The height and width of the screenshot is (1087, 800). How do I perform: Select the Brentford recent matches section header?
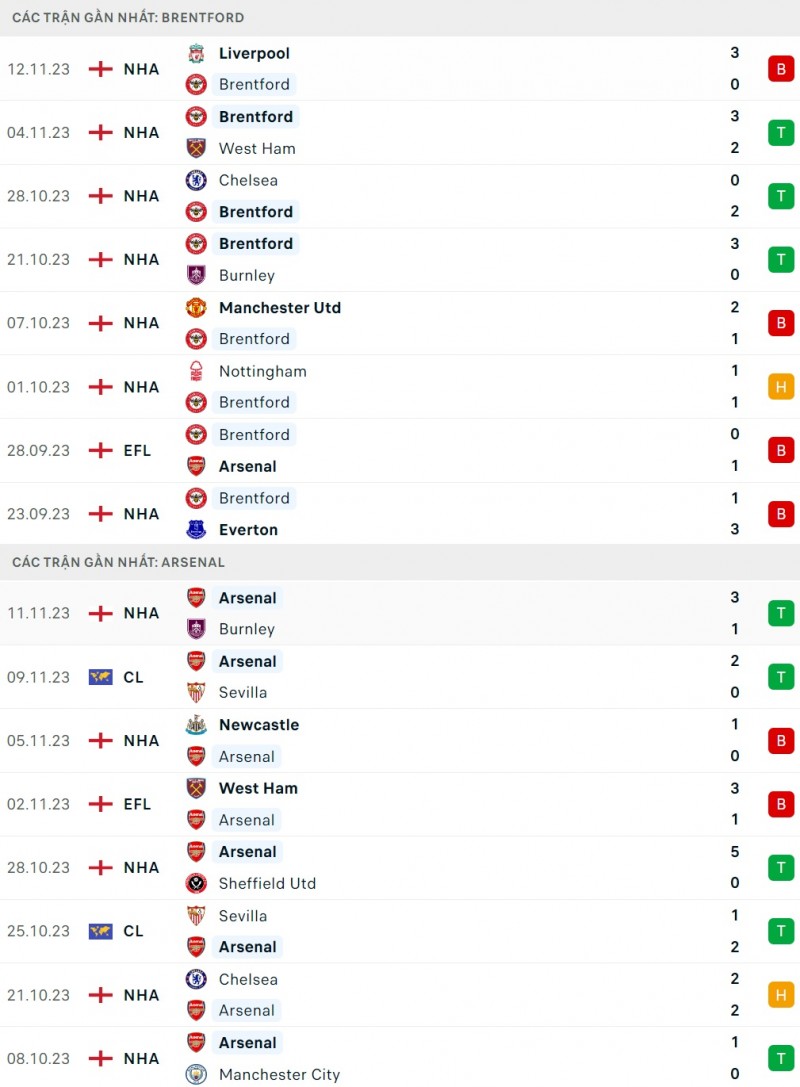128,18
